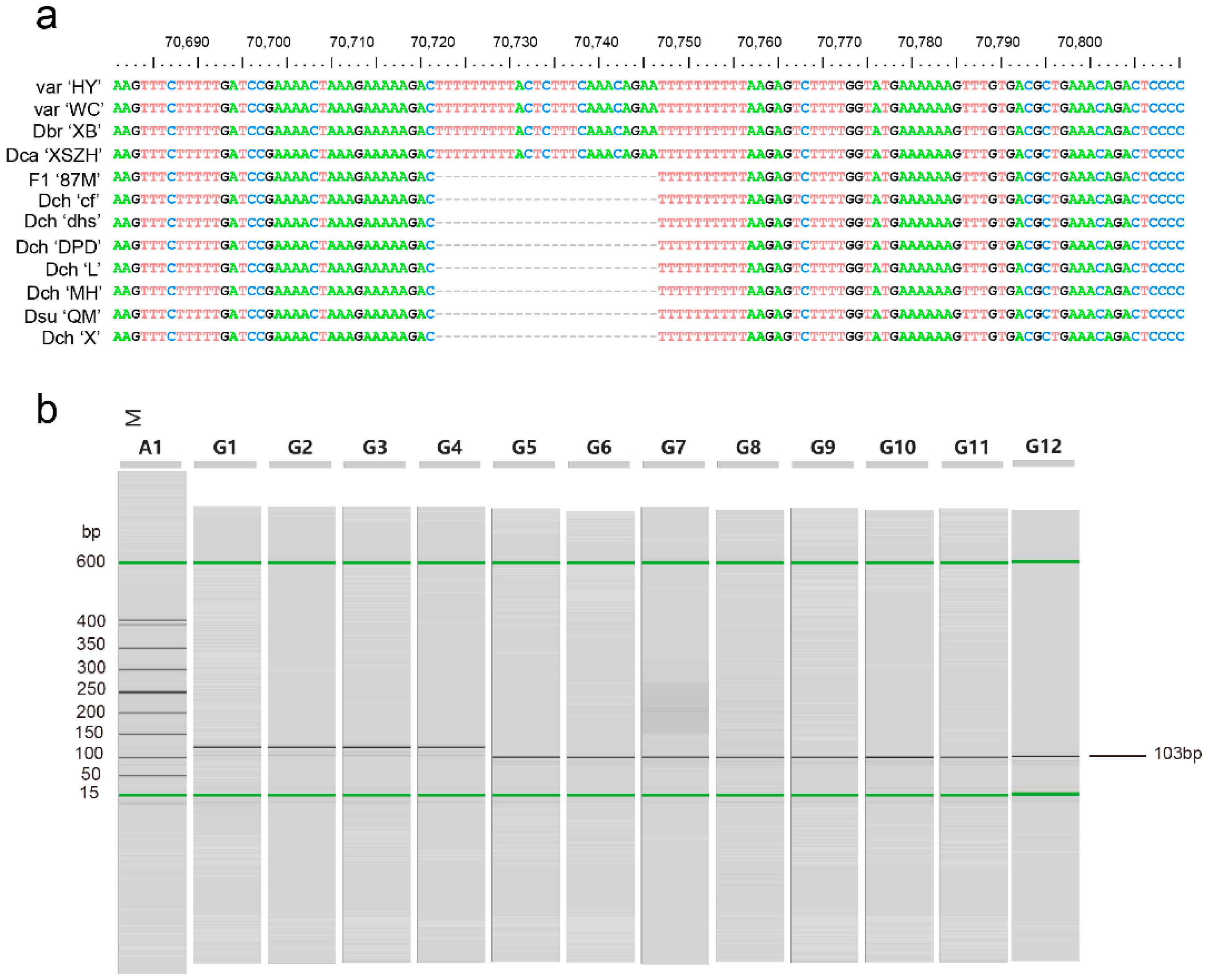This screenshot has width=1205, height=980.
Task: Click the upper green marker in G10
Action: click(899, 563)
